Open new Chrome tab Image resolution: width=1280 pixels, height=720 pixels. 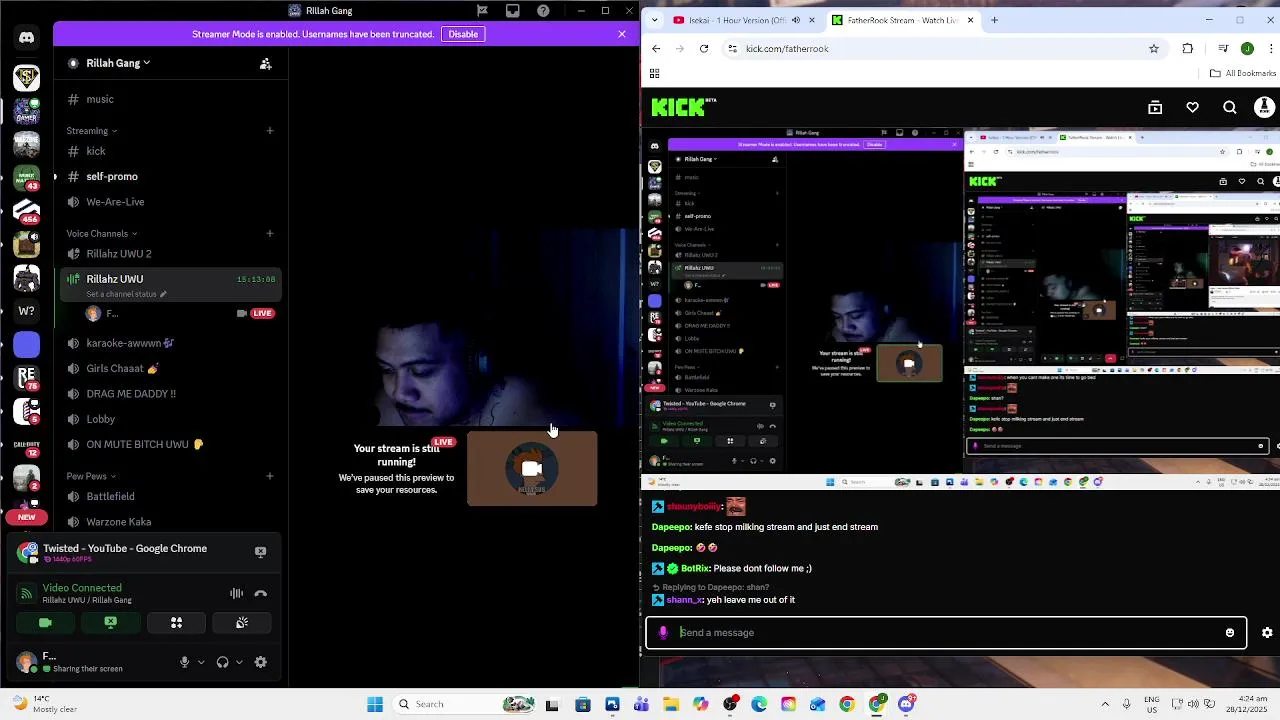[x=994, y=20]
